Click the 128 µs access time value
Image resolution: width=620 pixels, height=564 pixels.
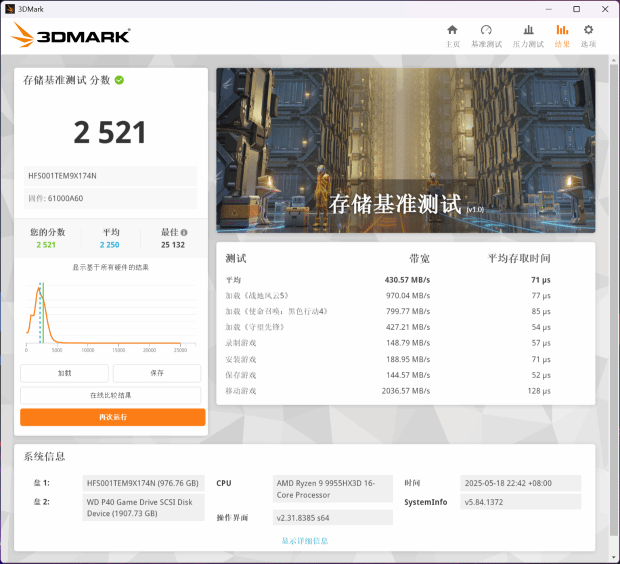(539, 391)
